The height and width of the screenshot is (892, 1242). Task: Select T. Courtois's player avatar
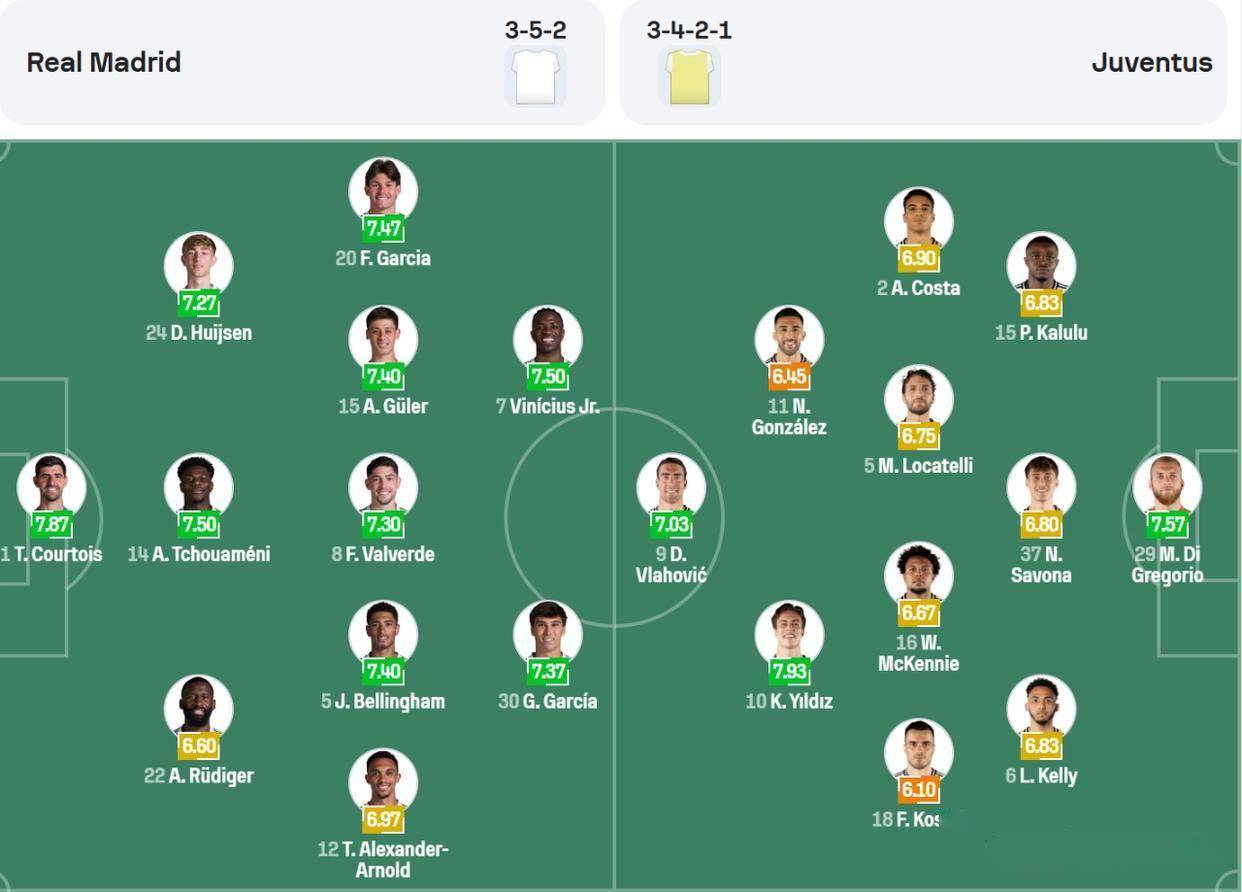click(x=51, y=486)
